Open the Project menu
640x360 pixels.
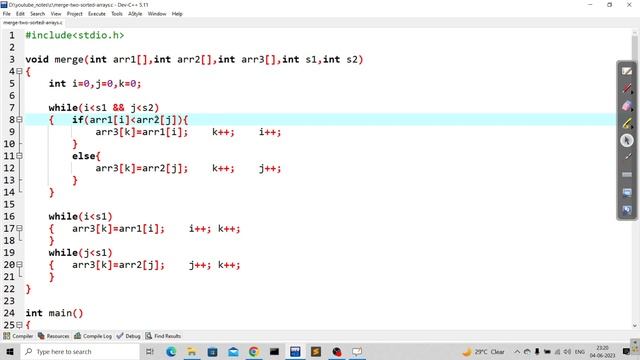tap(75, 14)
